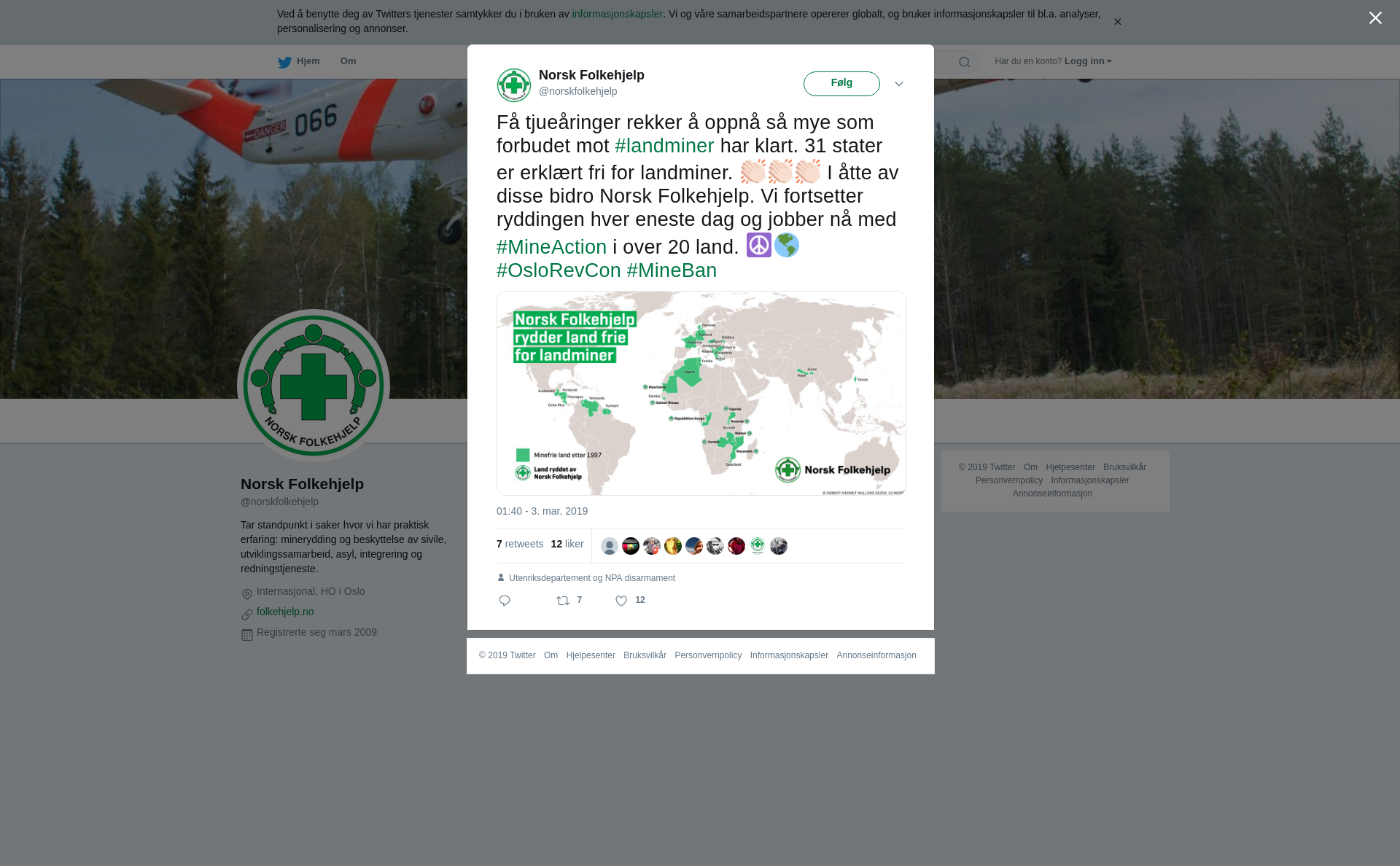Click the Twitter bird Hjem icon
Image resolution: width=1400 pixels, height=866 pixels.
point(284,62)
